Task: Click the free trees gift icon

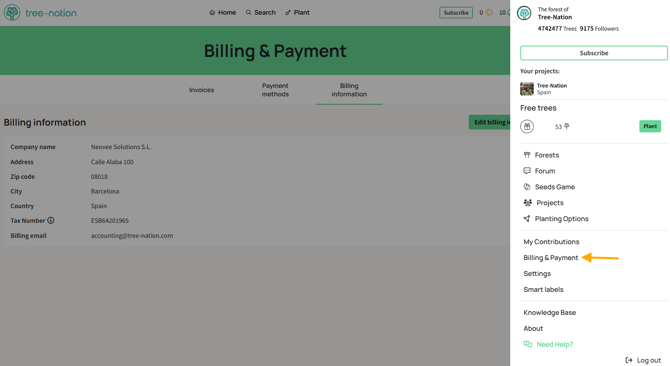Action: pos(527,126)
